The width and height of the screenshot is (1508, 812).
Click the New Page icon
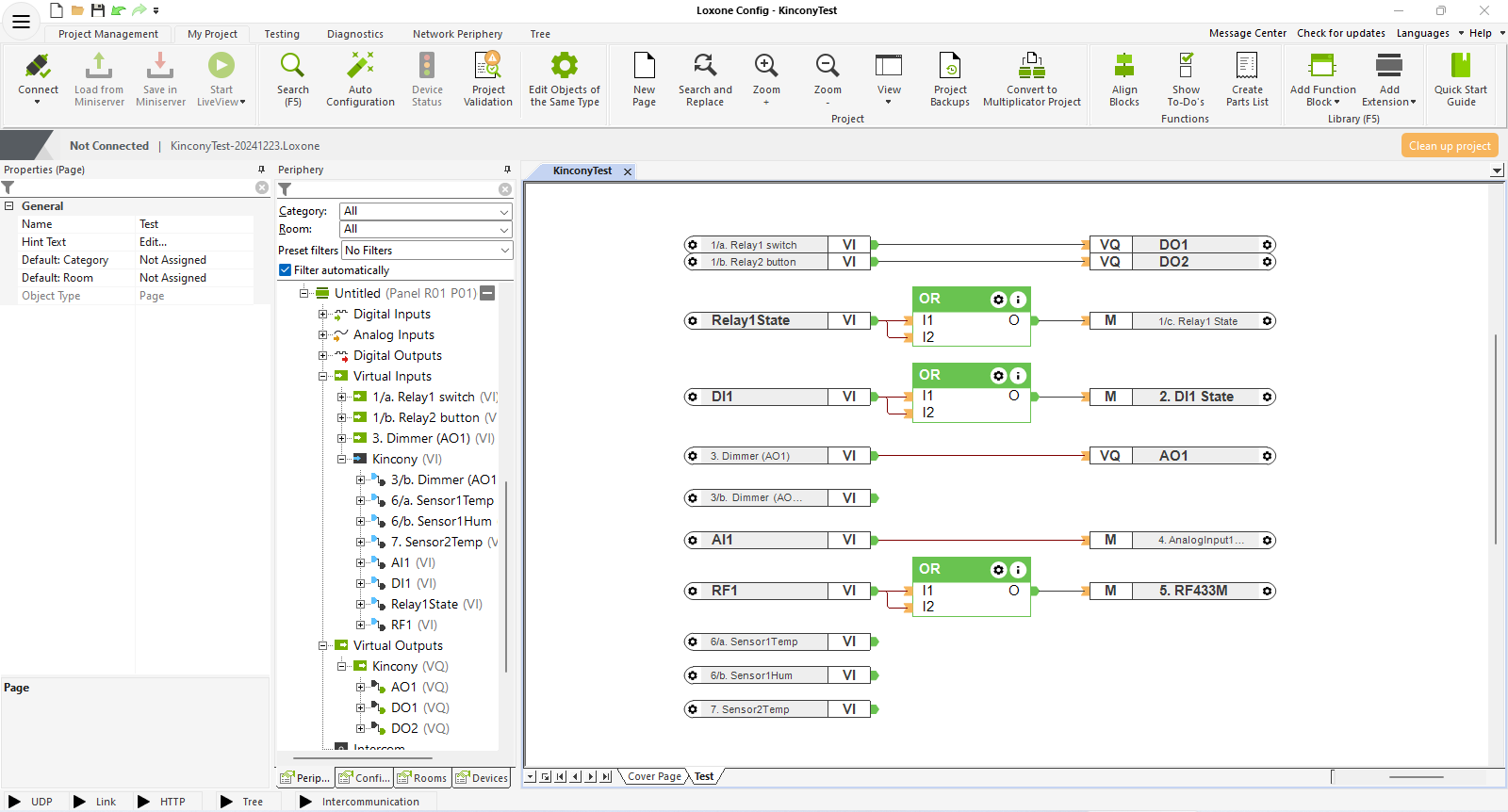click(x=645, y=66)
